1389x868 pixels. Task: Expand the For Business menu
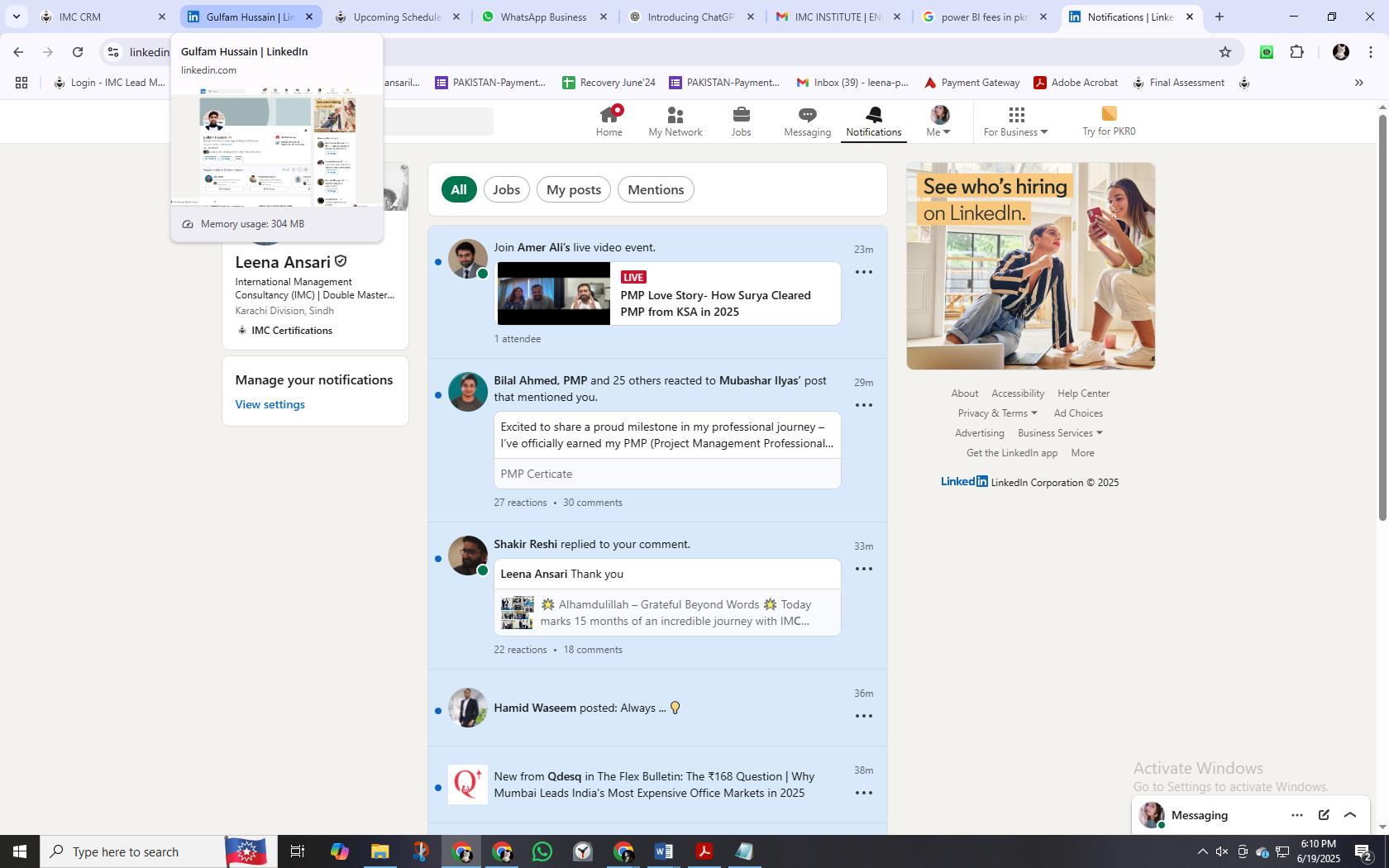(x=1016, y=122)
